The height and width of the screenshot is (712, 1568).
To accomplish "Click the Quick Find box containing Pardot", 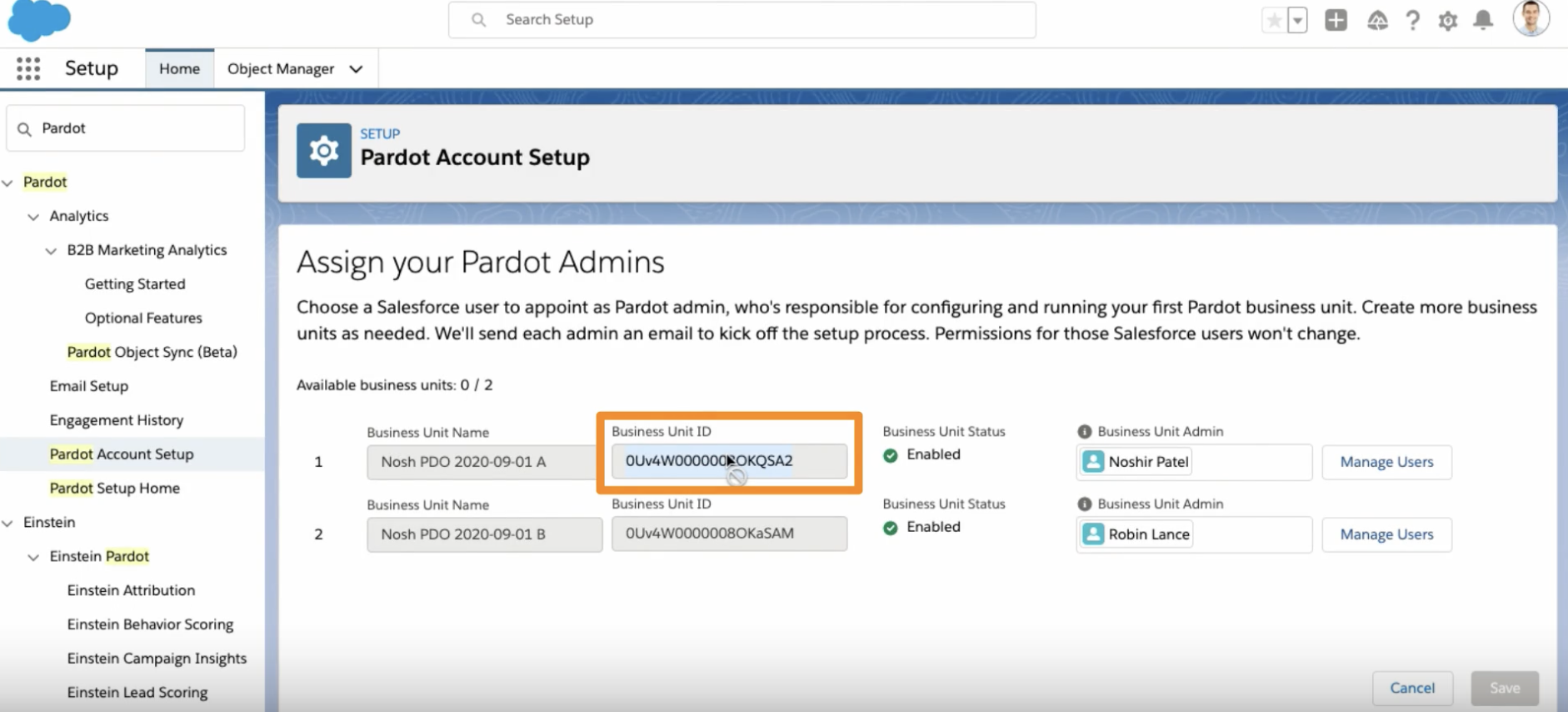I will pyautogui.click(x=126, y=128).
